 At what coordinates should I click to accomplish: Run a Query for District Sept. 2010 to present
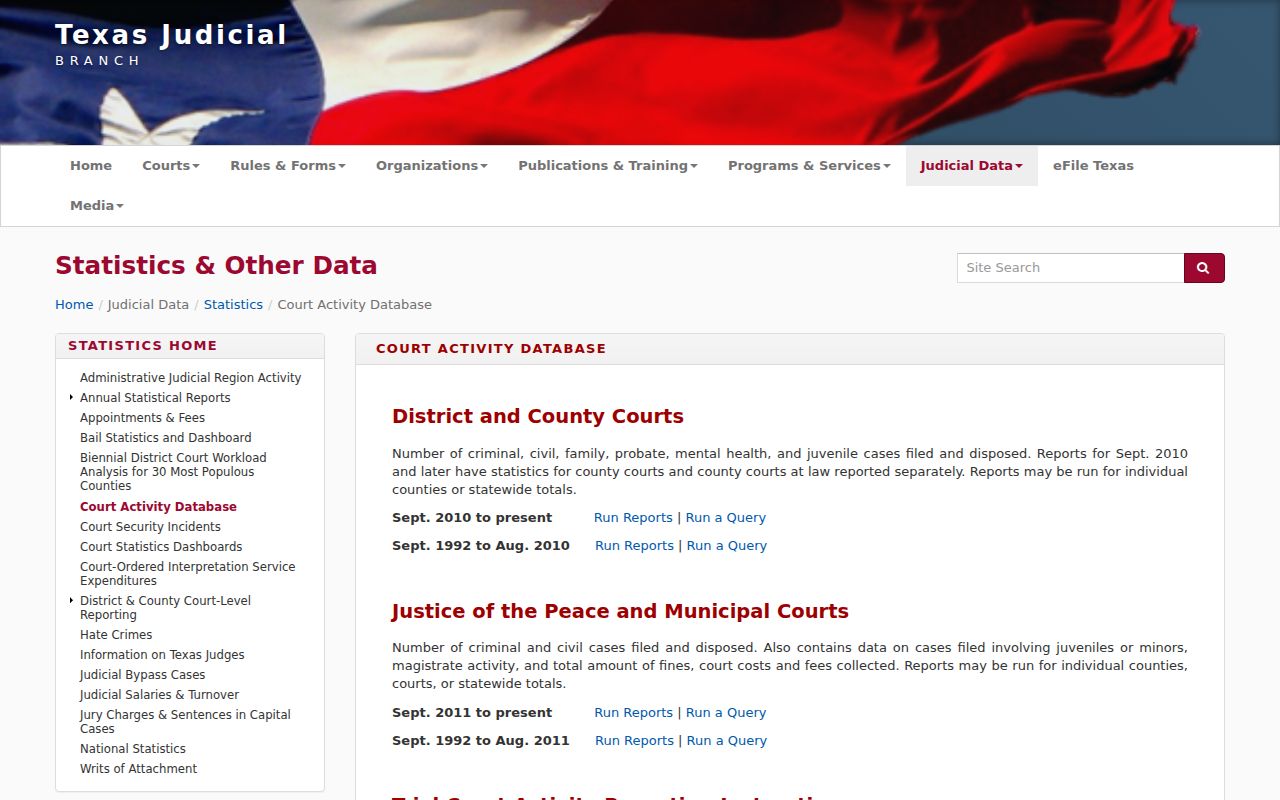click(726, 518)
